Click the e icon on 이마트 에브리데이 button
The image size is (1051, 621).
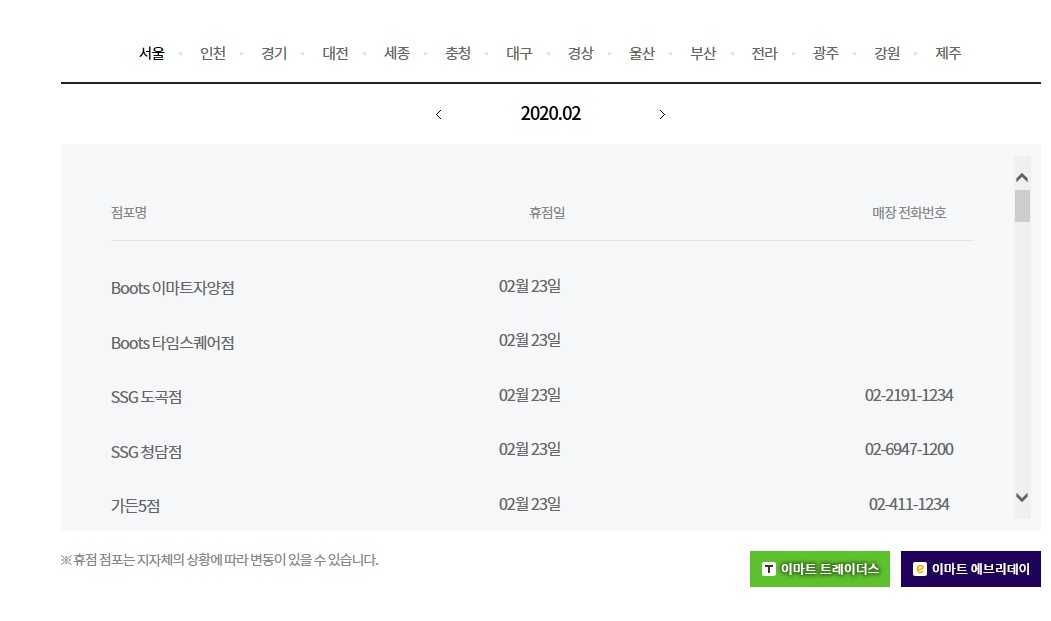coord(919,569)
